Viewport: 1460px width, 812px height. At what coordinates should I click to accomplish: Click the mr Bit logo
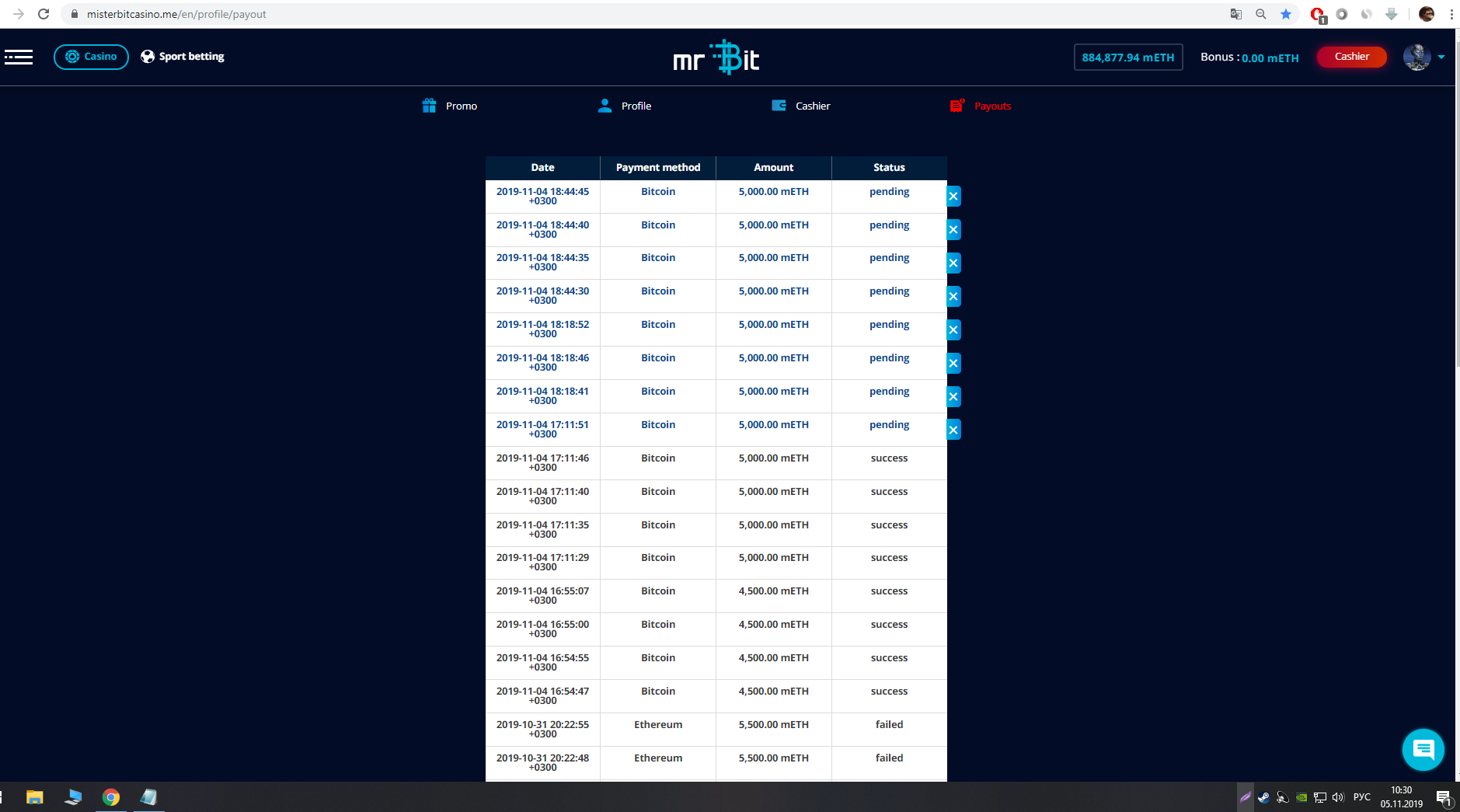pos(716,58)
